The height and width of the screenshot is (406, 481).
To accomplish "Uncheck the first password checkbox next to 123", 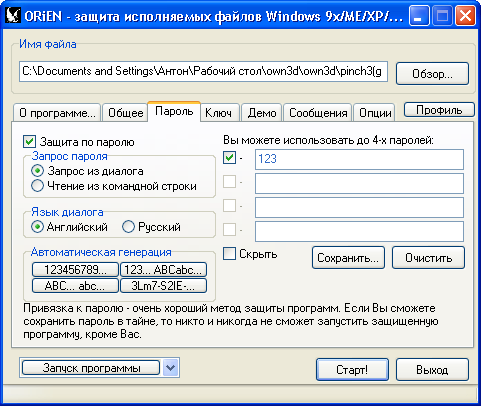I will pos(229,158).
